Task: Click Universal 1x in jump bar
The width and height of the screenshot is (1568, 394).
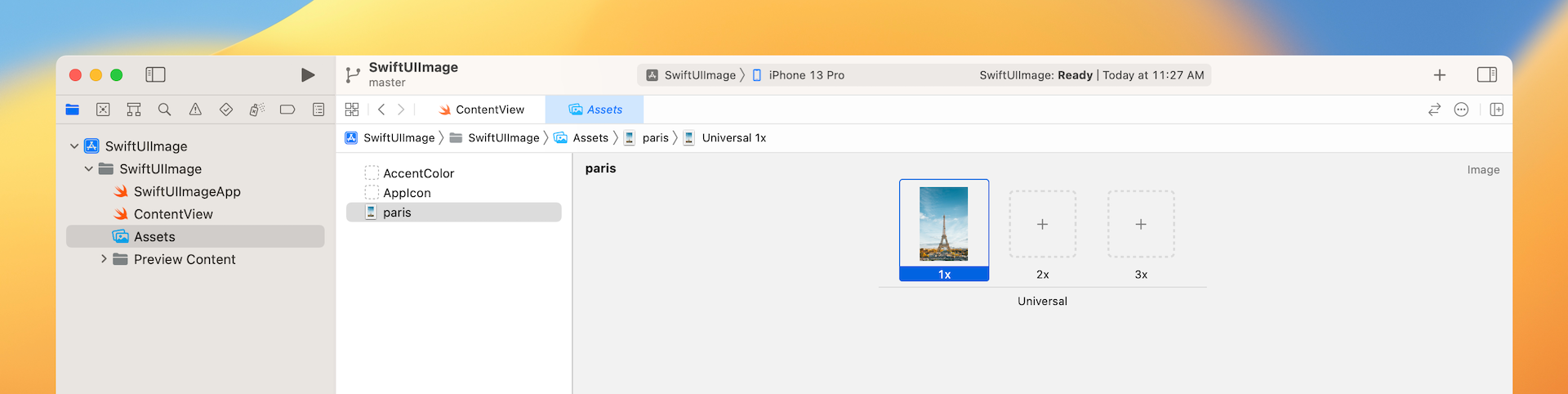Action: [724, 138]
